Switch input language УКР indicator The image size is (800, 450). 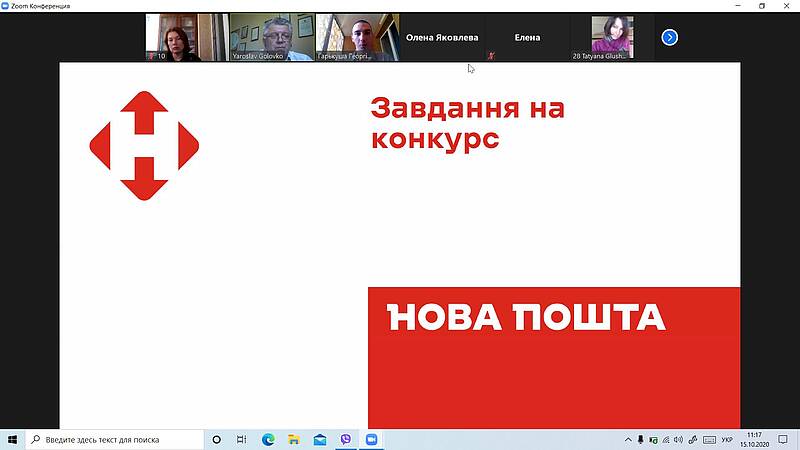point(727,439)
